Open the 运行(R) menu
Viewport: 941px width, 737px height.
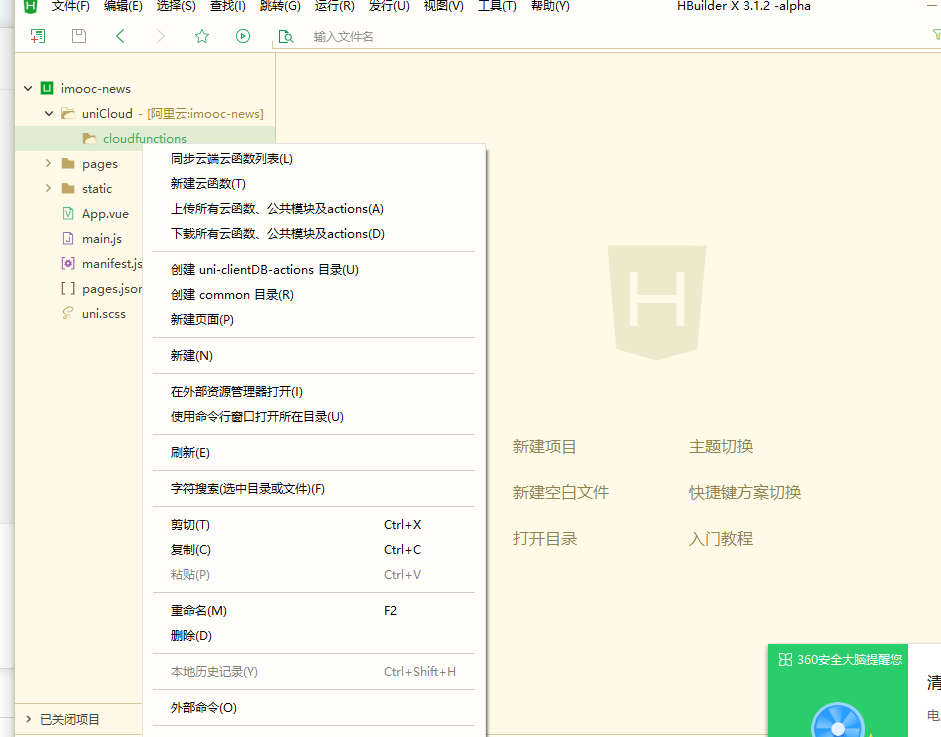click(334, 6)
